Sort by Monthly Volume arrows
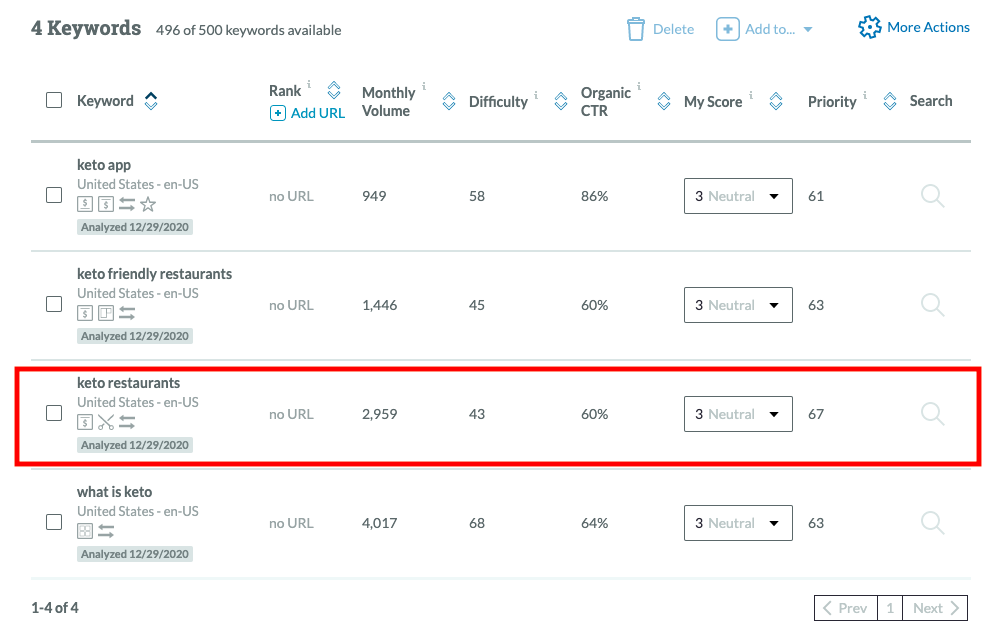This screenshot has width=1007, height=638. pyautogui.click(x=449, y=101)
